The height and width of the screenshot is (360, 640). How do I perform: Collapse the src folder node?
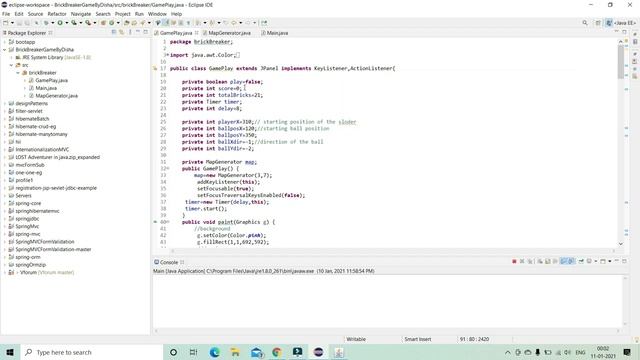[11, 65]
